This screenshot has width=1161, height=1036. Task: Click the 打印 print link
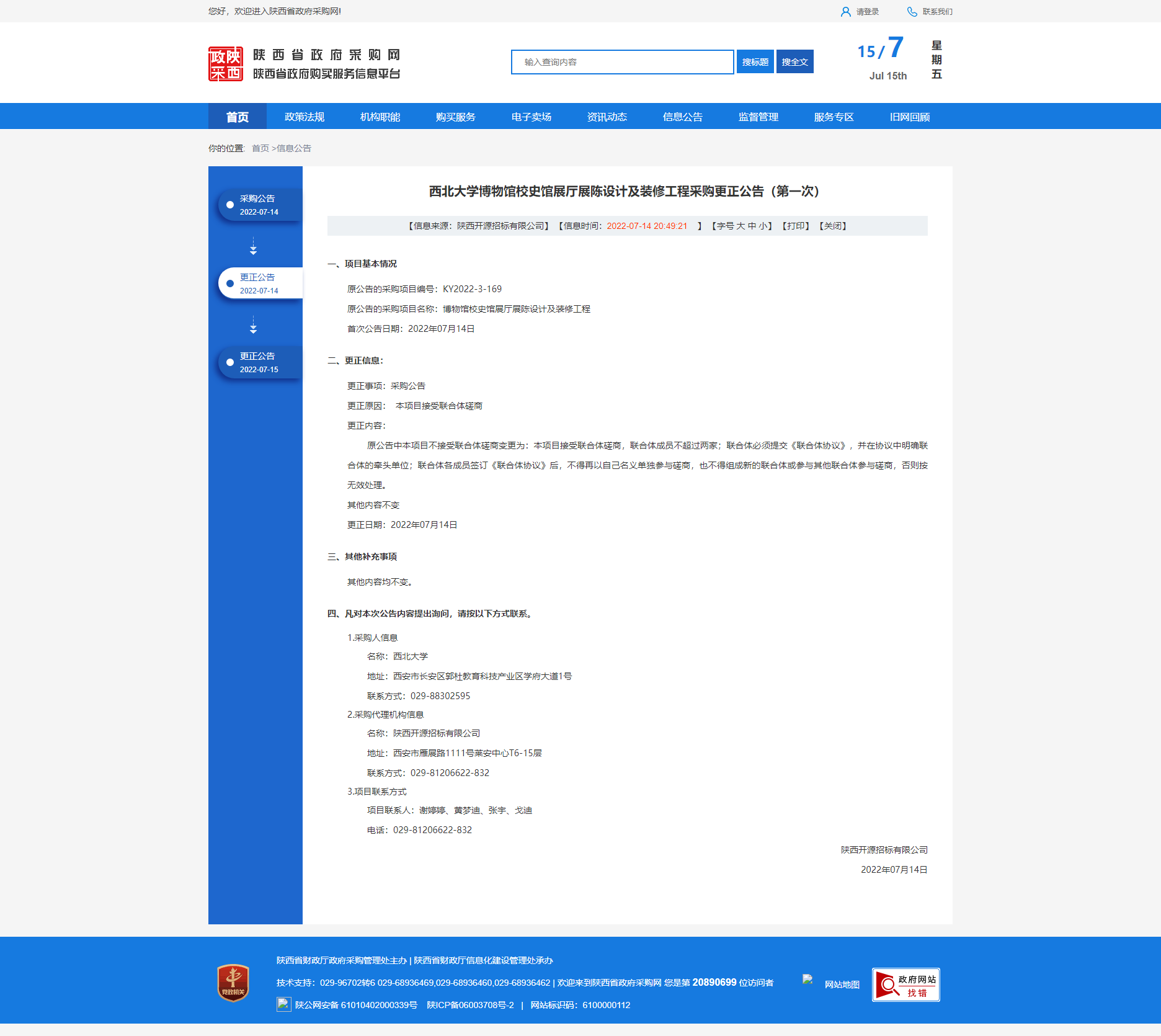pyautogui.click(x=796, y=226)
